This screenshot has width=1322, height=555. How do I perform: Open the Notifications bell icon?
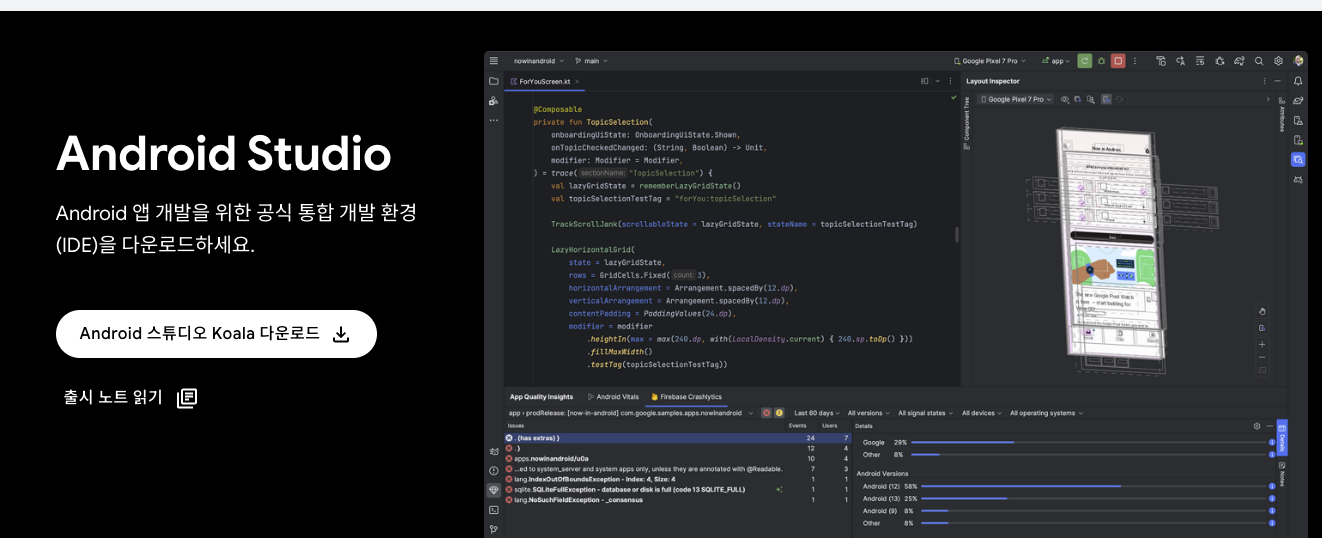pos(1298,81)
